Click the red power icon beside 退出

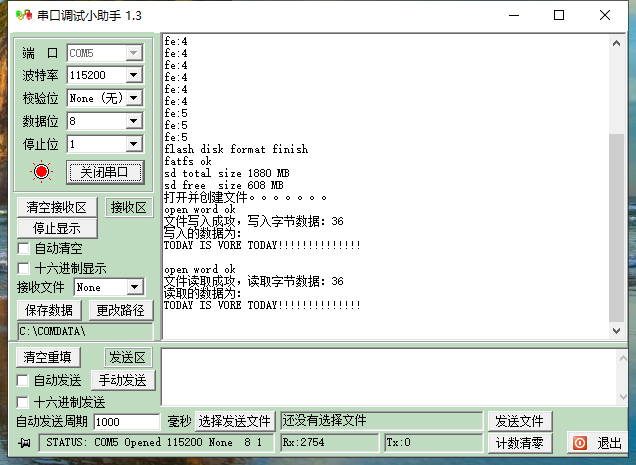click(580, 443)
